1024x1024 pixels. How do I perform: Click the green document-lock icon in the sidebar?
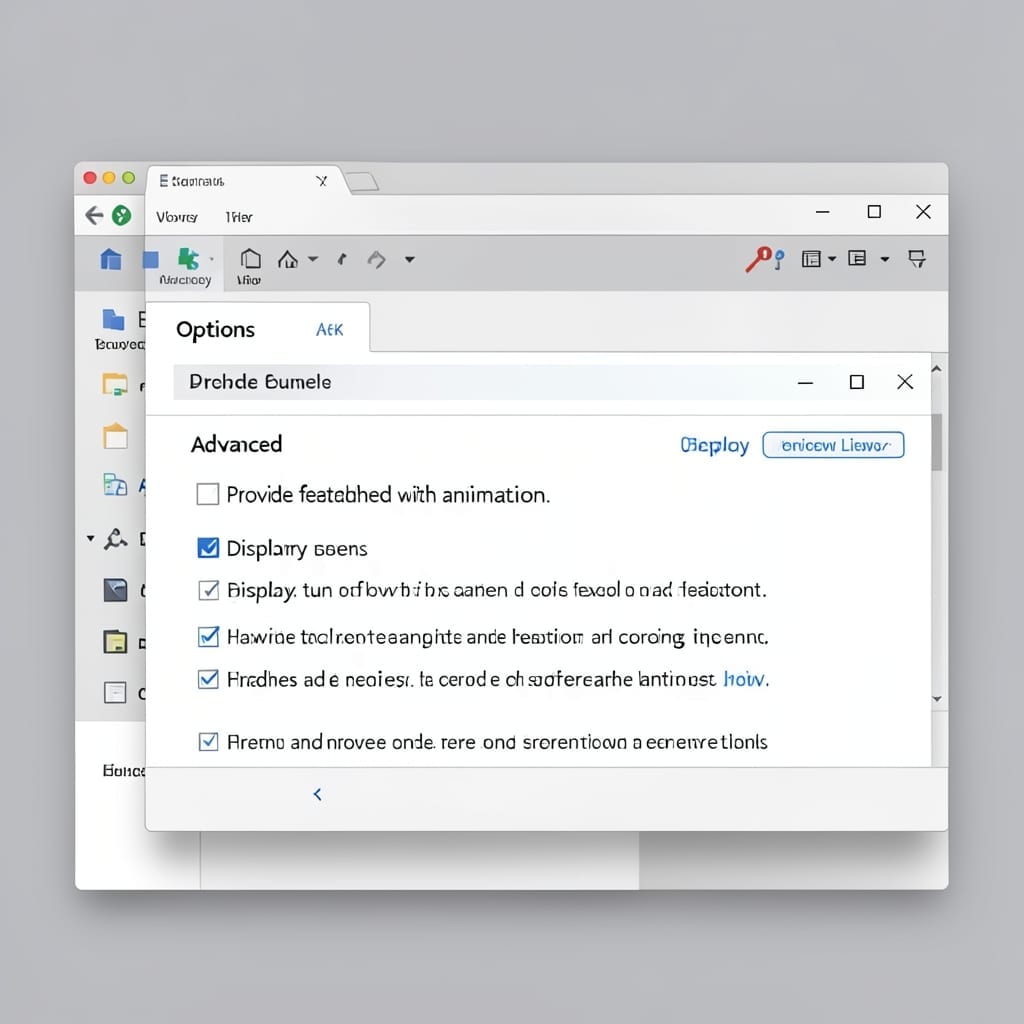116,485
